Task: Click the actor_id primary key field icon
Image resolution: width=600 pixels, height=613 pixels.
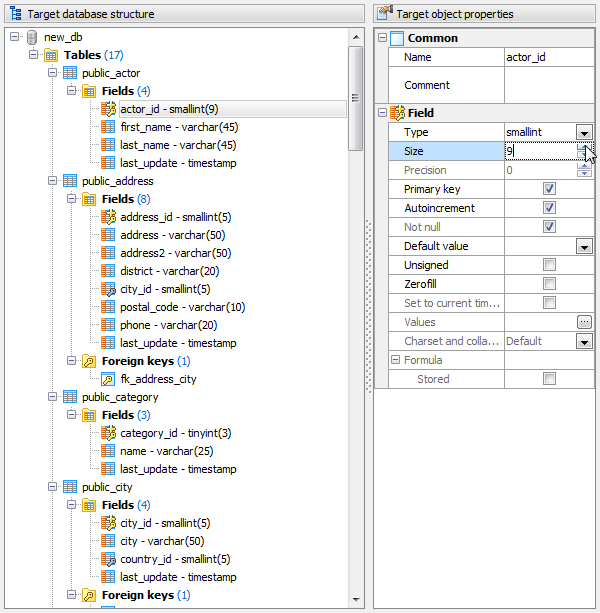Action: [108, 109]
